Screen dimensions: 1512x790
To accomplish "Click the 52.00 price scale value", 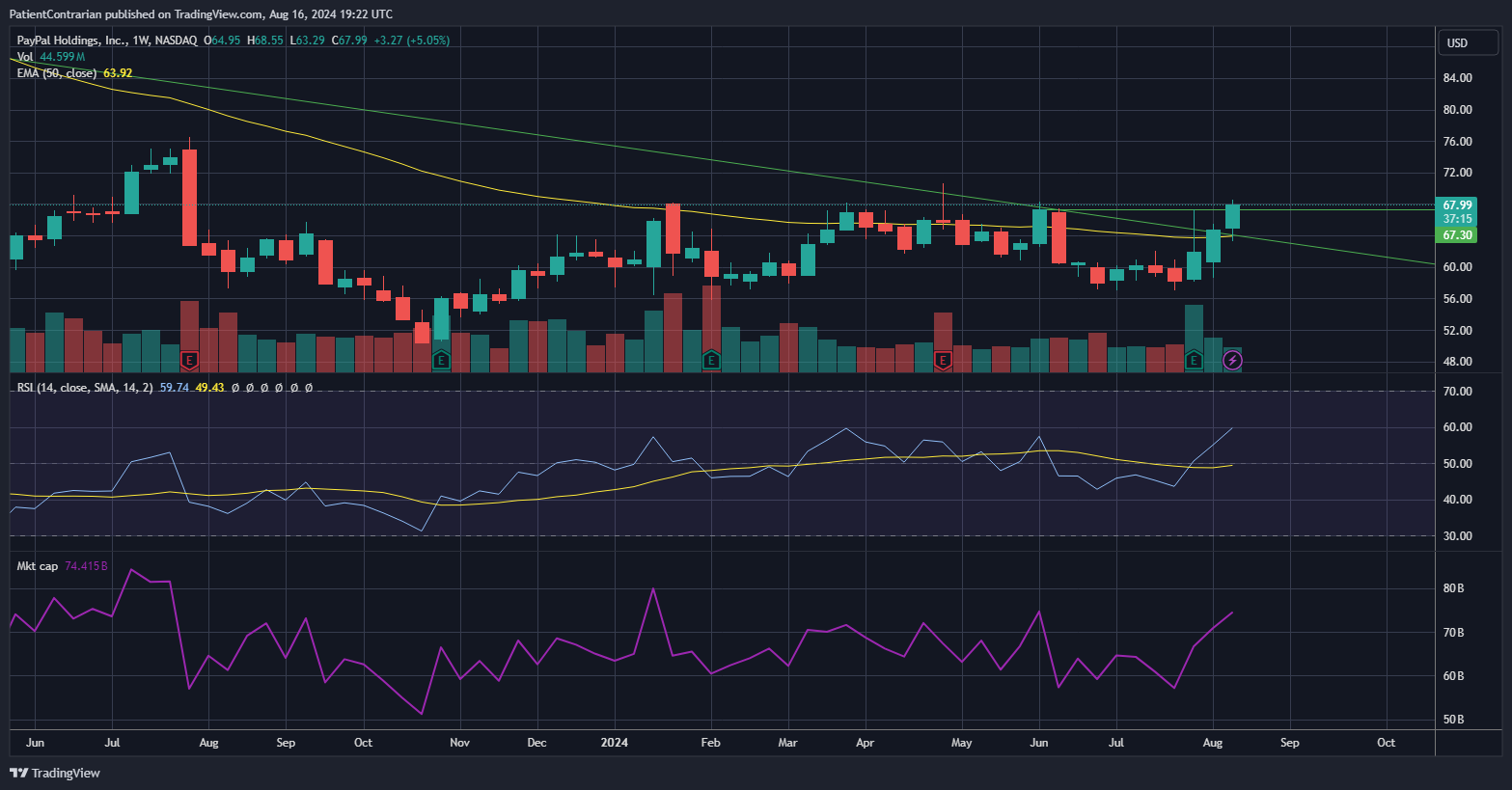I will click(x=1457, y=331).
